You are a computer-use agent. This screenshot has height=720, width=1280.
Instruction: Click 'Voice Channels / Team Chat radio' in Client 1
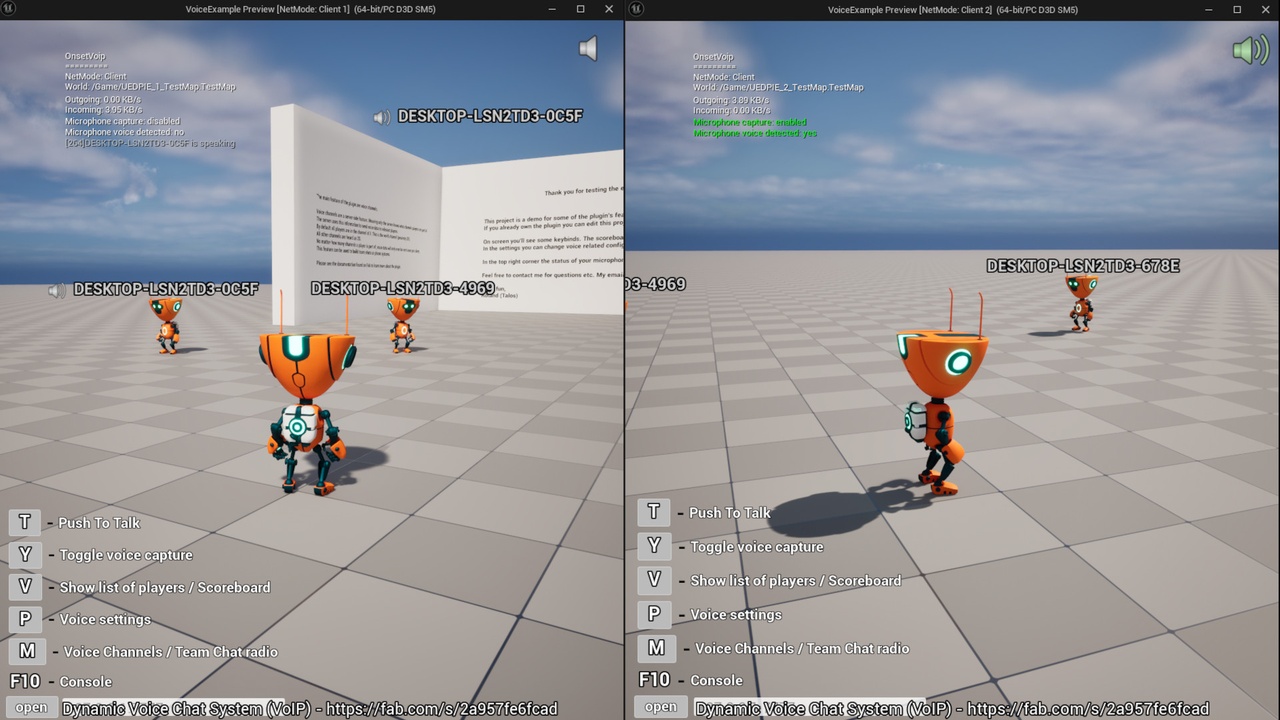tap(170, 652)
